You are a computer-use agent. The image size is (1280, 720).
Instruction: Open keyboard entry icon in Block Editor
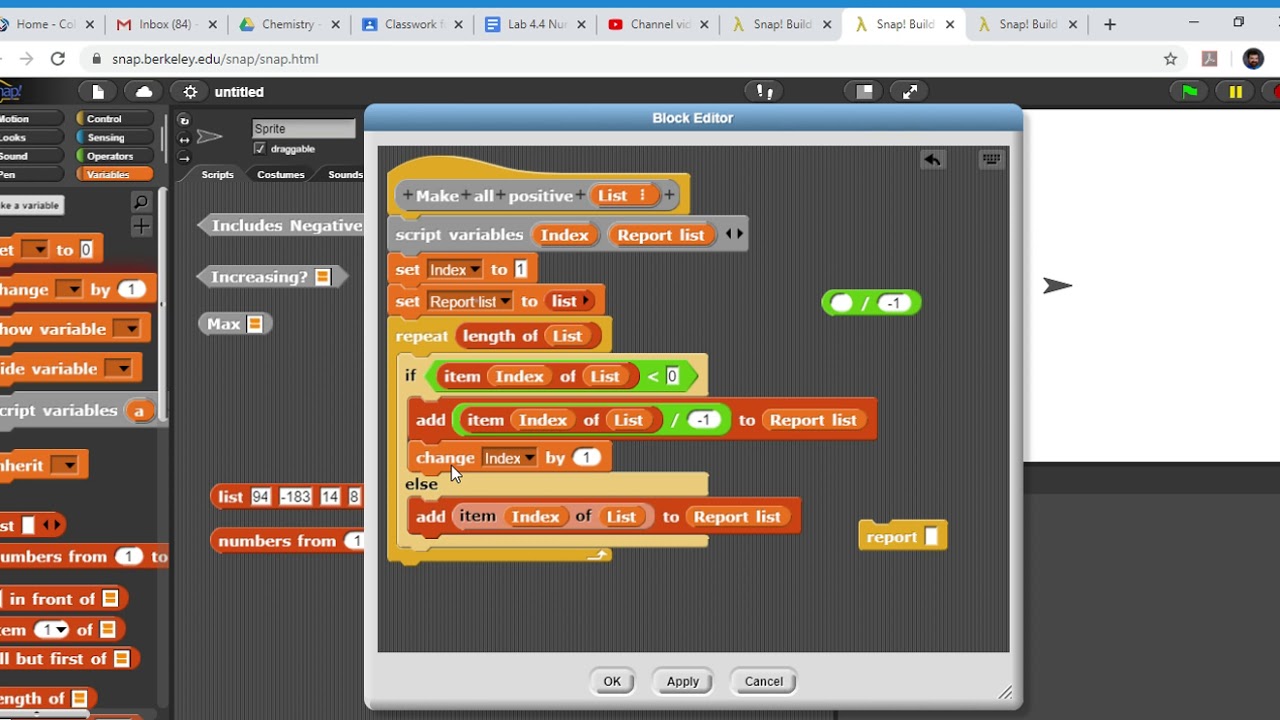click(x=991, y=160)
